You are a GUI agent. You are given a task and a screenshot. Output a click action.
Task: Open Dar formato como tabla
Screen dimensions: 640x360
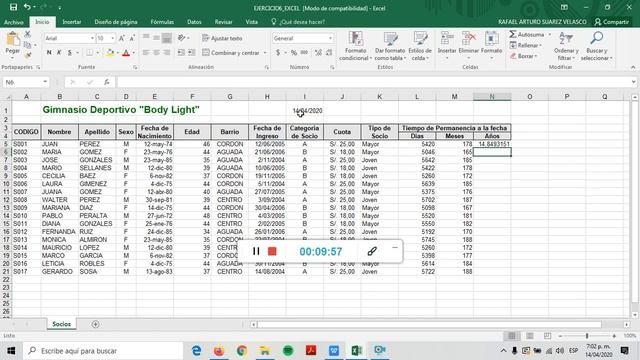tap(390, 46)
